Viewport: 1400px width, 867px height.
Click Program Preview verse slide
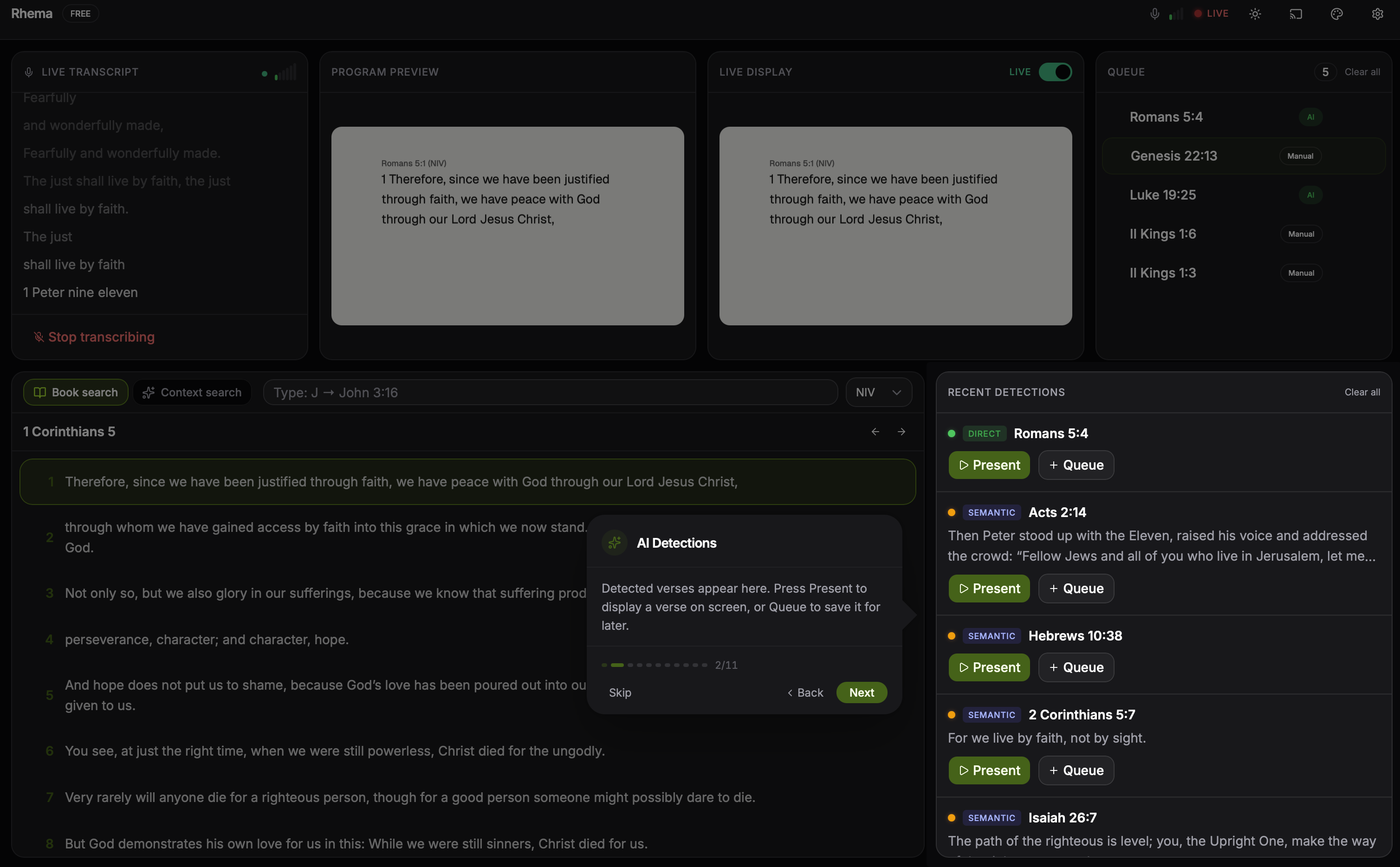[507, 226]
